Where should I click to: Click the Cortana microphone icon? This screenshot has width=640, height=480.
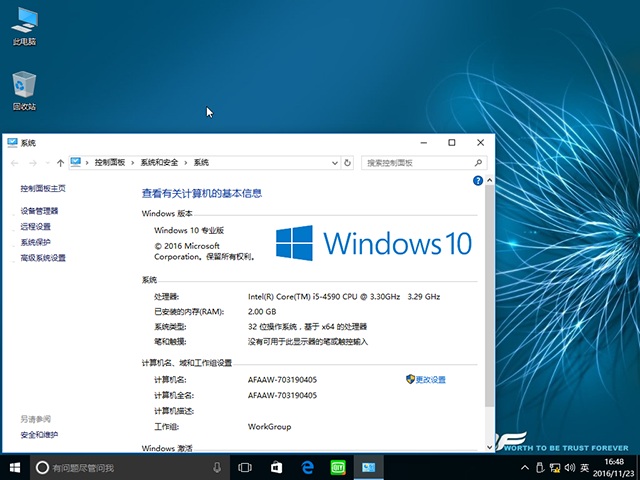217,467
